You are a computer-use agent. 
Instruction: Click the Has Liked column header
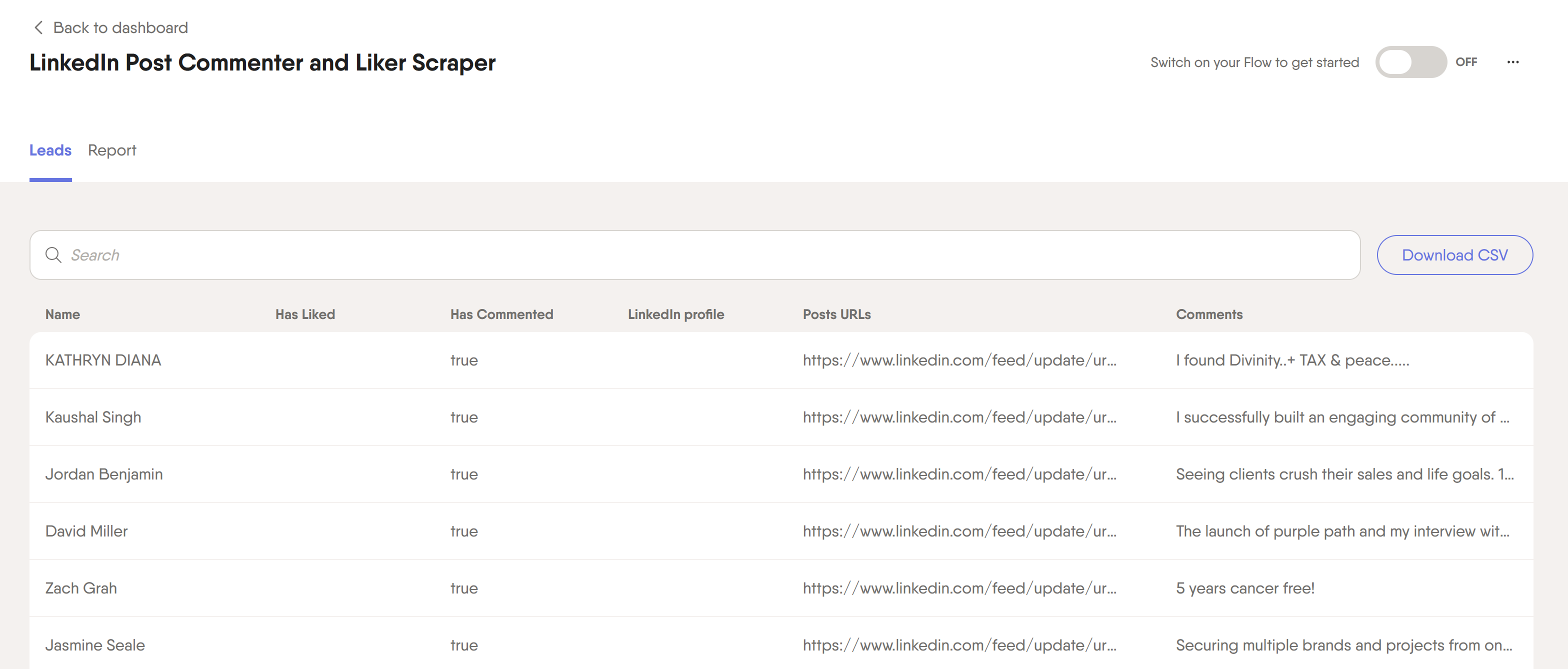point(305,314)
